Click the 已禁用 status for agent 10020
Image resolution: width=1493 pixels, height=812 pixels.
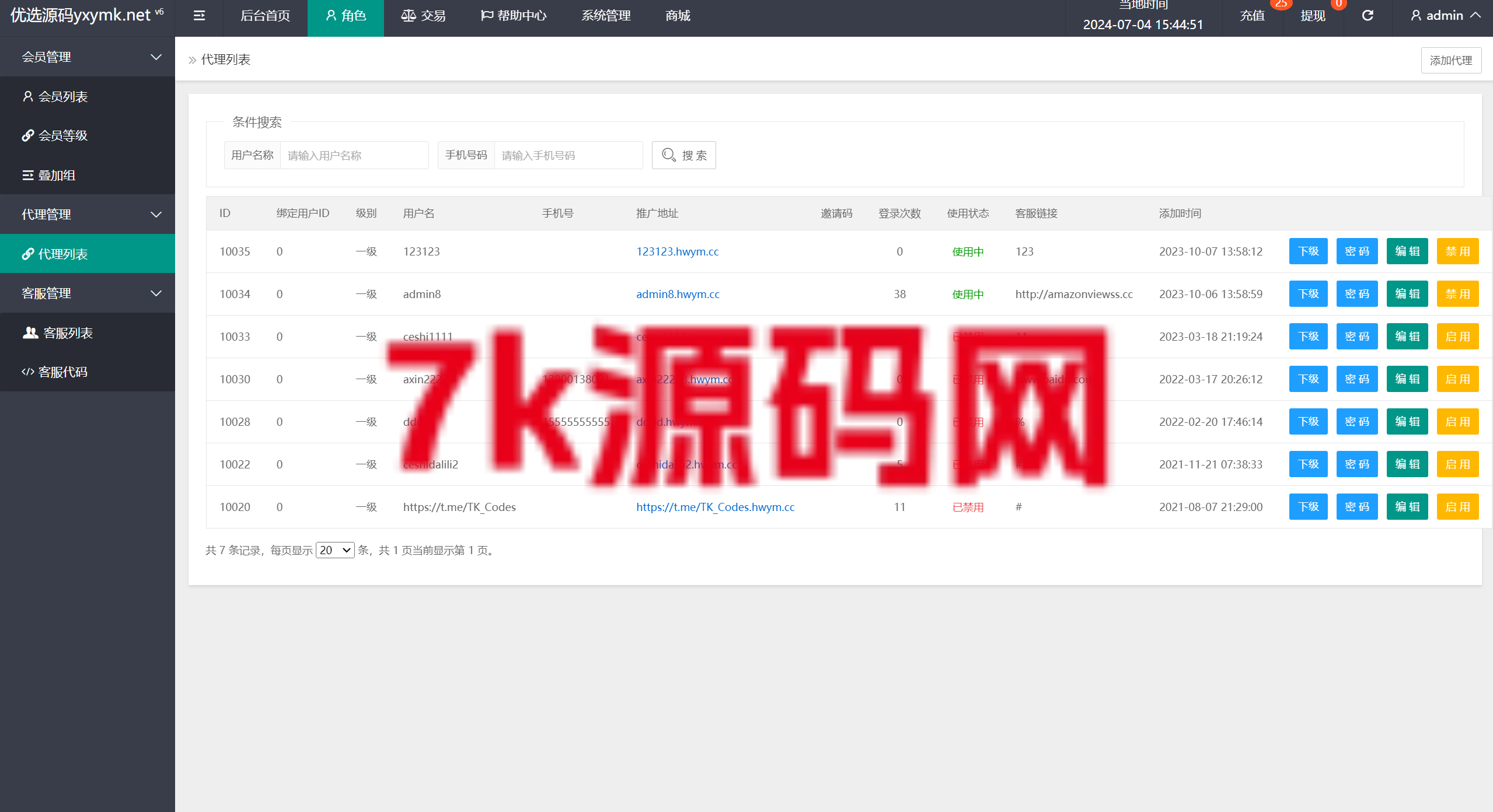click(968, 508)
